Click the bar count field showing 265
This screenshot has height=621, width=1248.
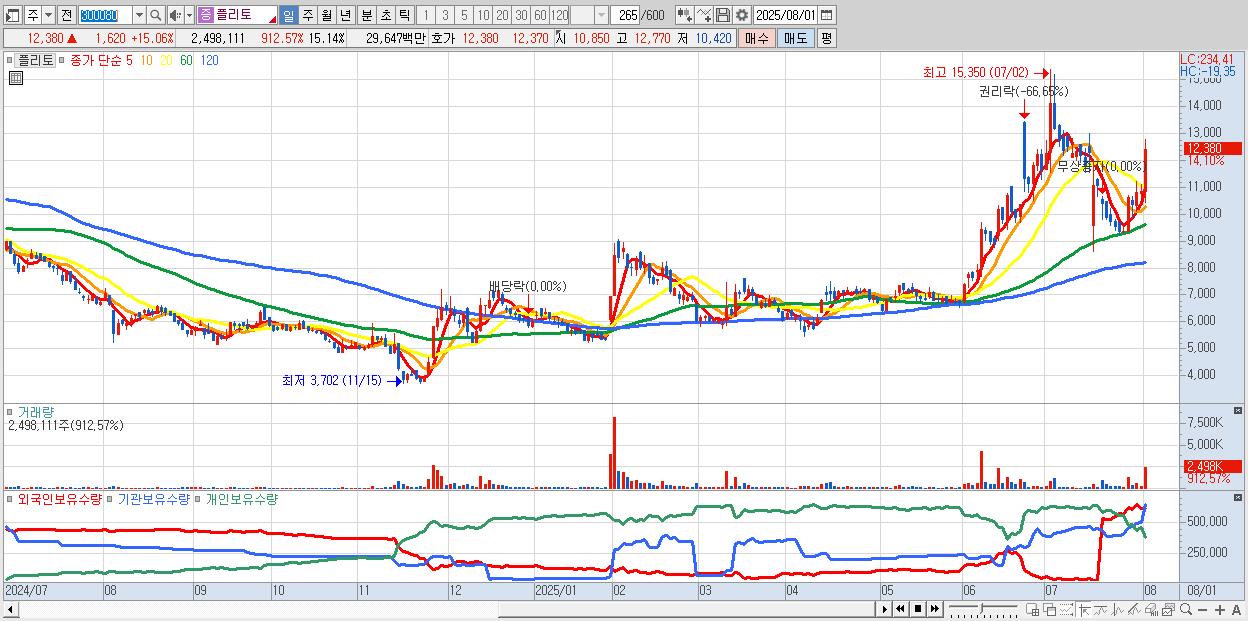pyautogui.click(x=626, y=15)
